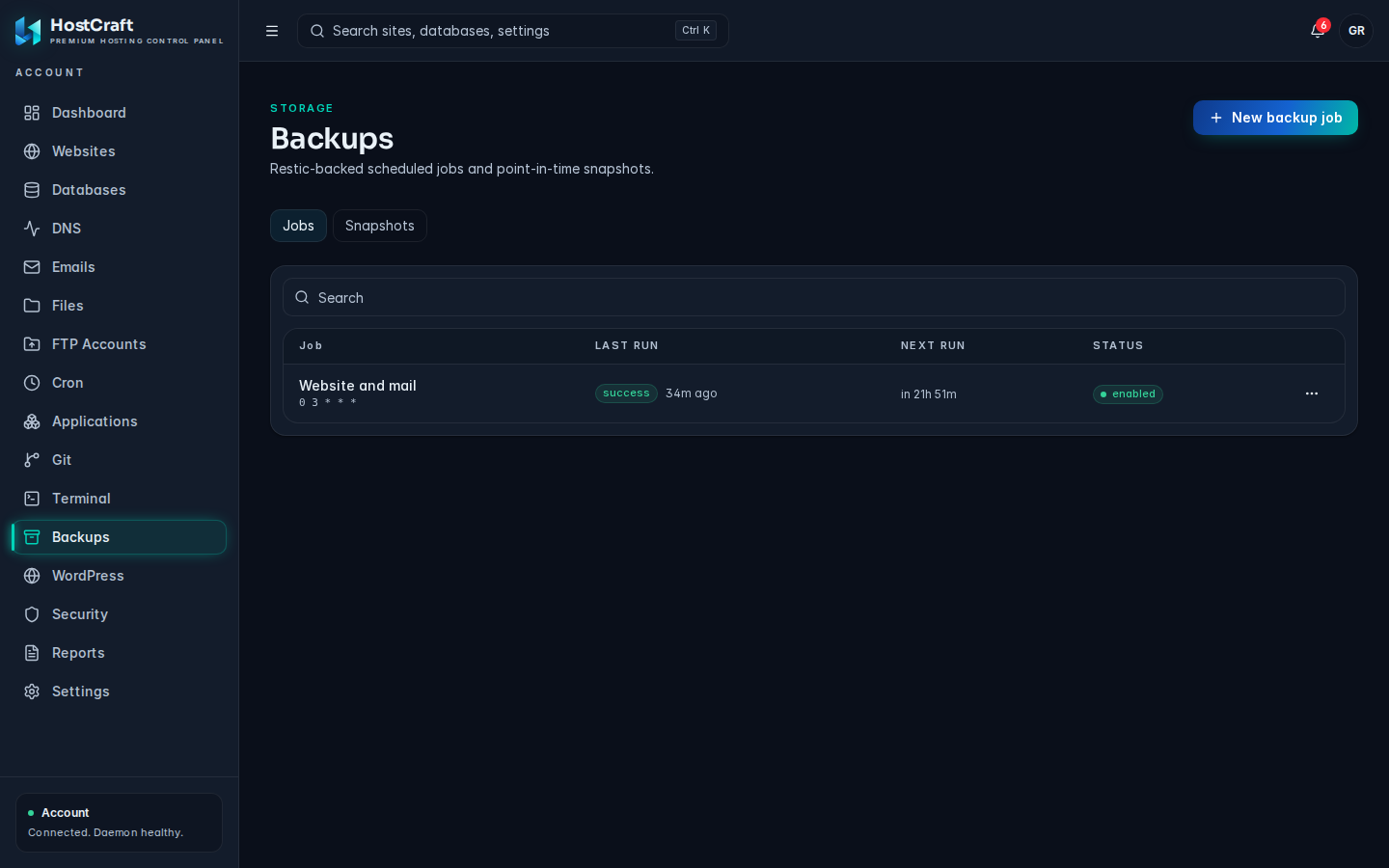Viewport: 1389px width, 868px height.
Task: Open the Dashboard icon in sidebar
Action: 32,113
